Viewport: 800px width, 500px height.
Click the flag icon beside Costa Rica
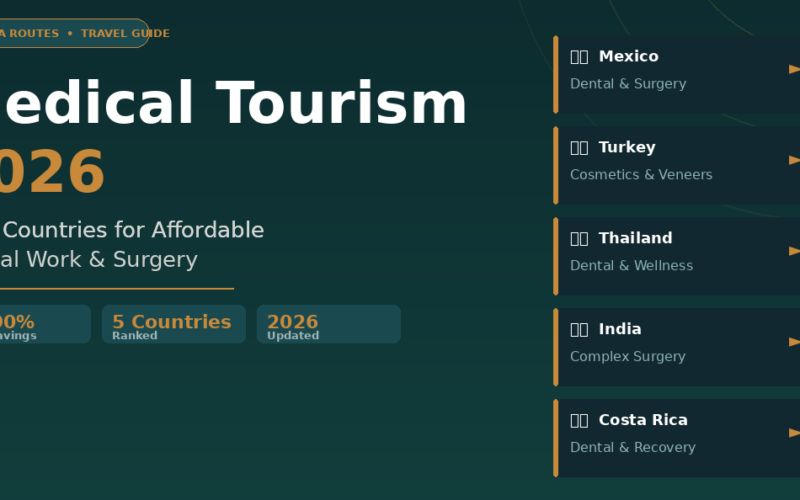coord(579,420)
